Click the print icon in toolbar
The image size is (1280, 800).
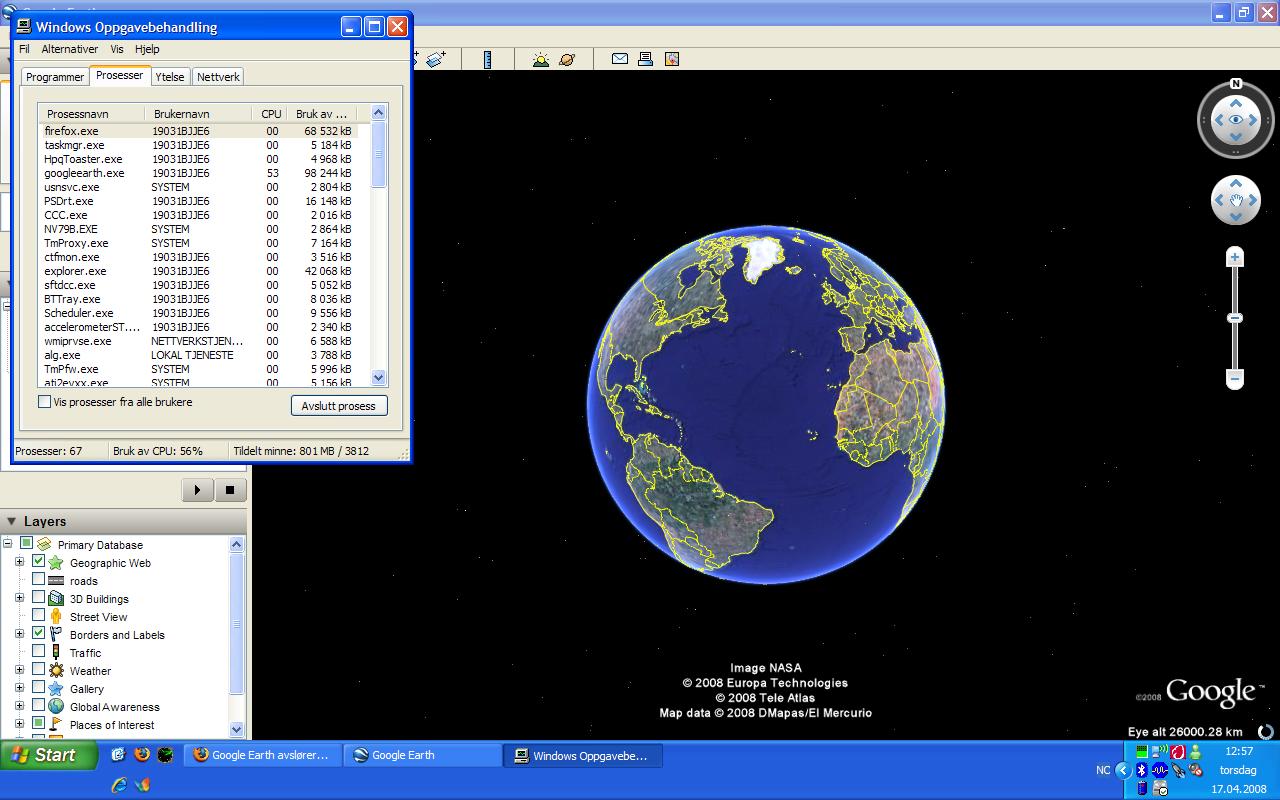coord(646,59)
